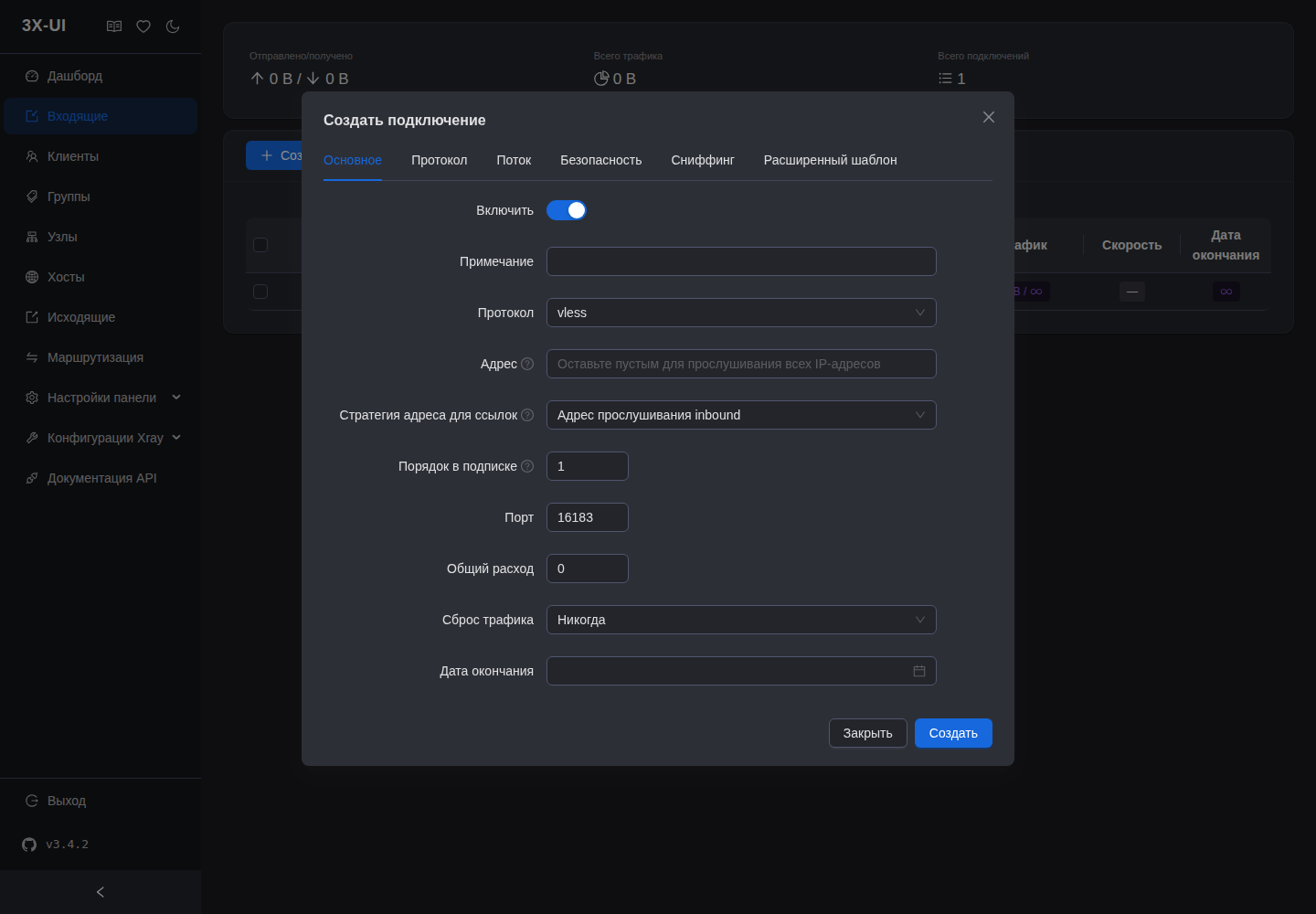Click the 3X-UI logo text
Image resolution: width=1316 pixels, height=914 pixels.
coord(44,26)
